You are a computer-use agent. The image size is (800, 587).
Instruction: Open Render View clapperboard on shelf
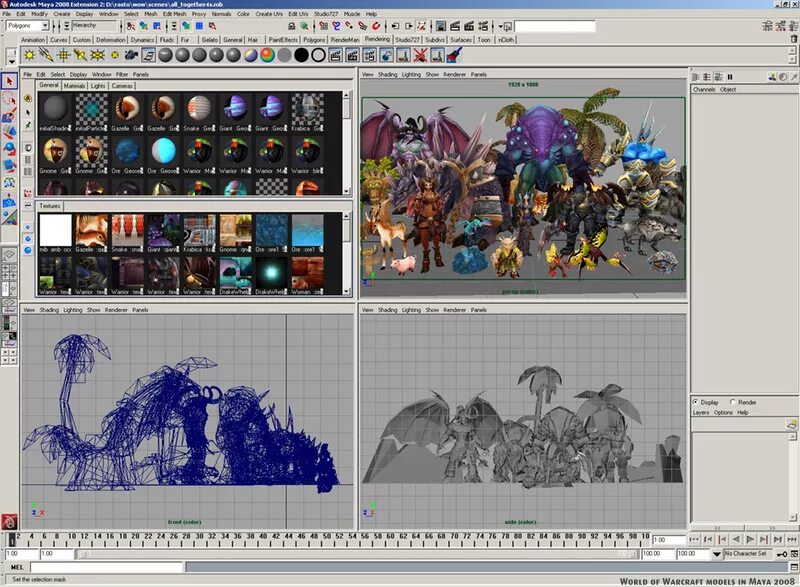tap(335, 55)
